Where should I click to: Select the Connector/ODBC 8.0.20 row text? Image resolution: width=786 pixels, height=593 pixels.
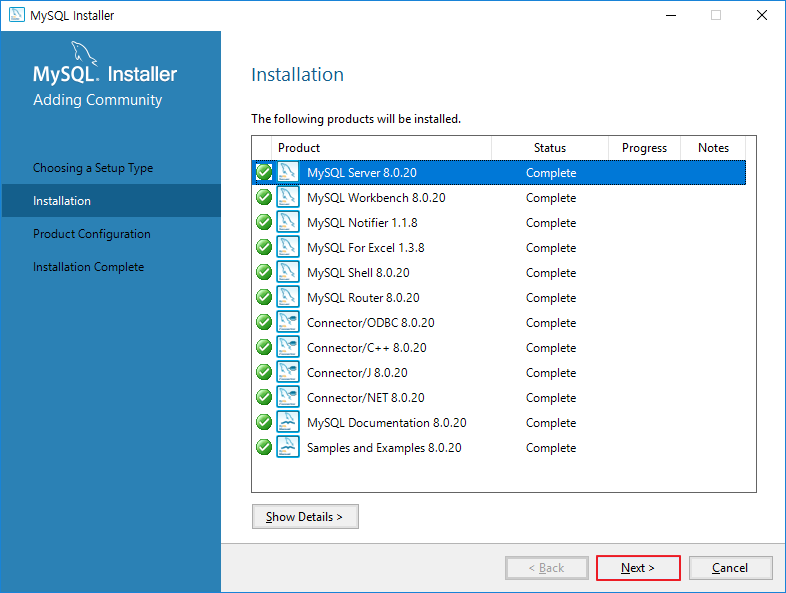click(370, 323)
